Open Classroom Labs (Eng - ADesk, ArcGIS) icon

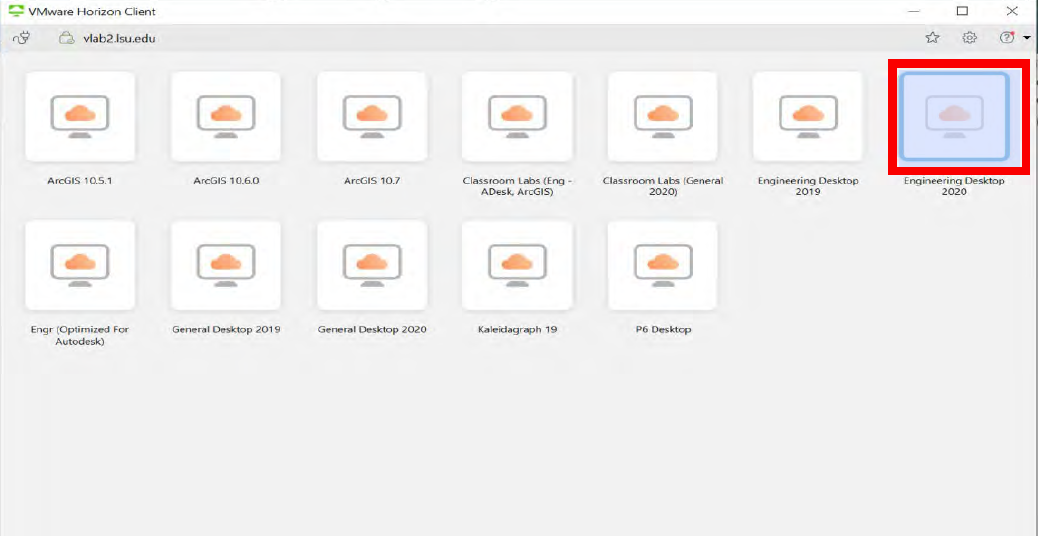pyautogui.click(x=517, y=116)
